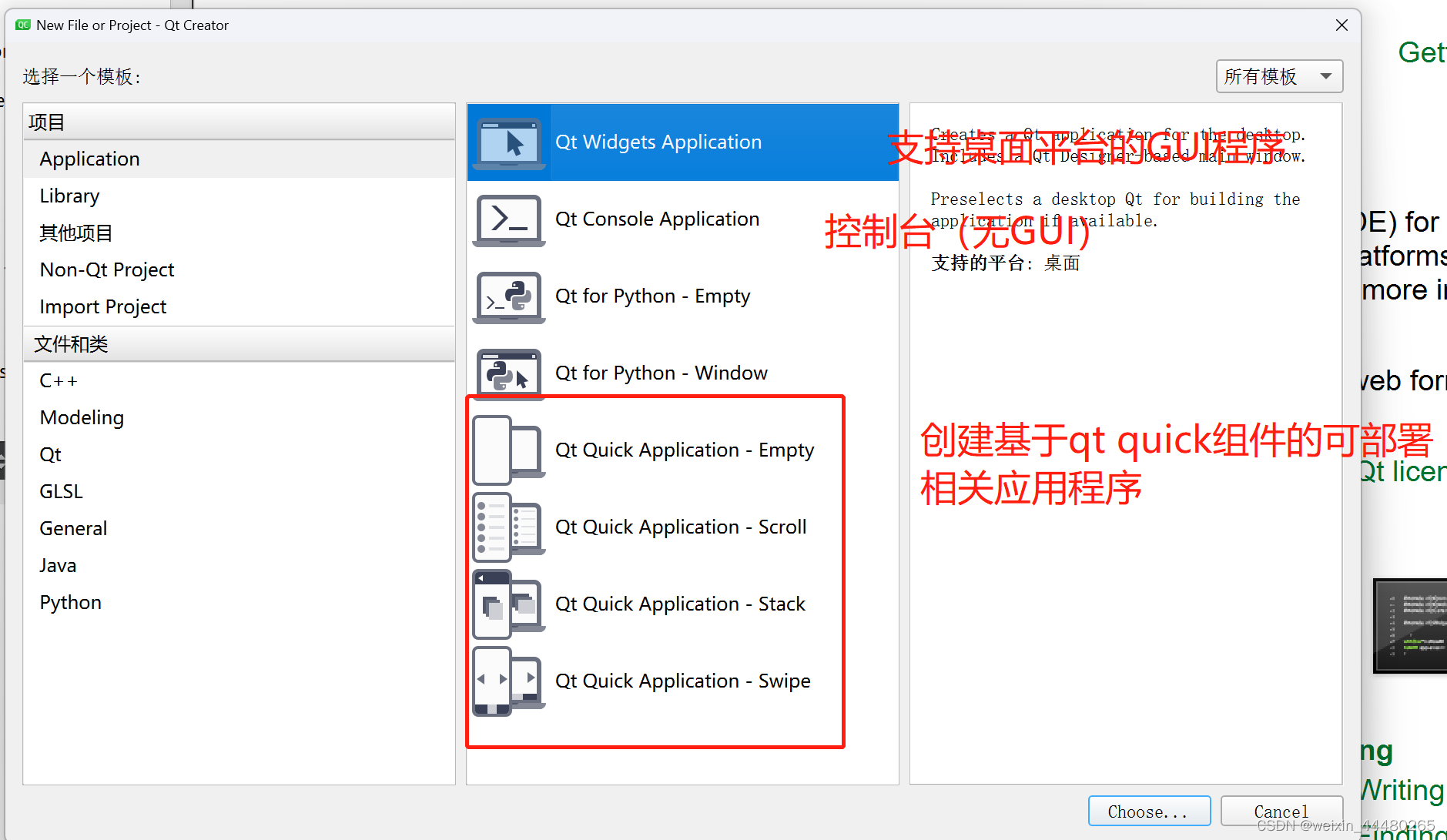Select GLSL file category
The width and height of the screenshot is (1447, 840).
[x=239, y=492]
